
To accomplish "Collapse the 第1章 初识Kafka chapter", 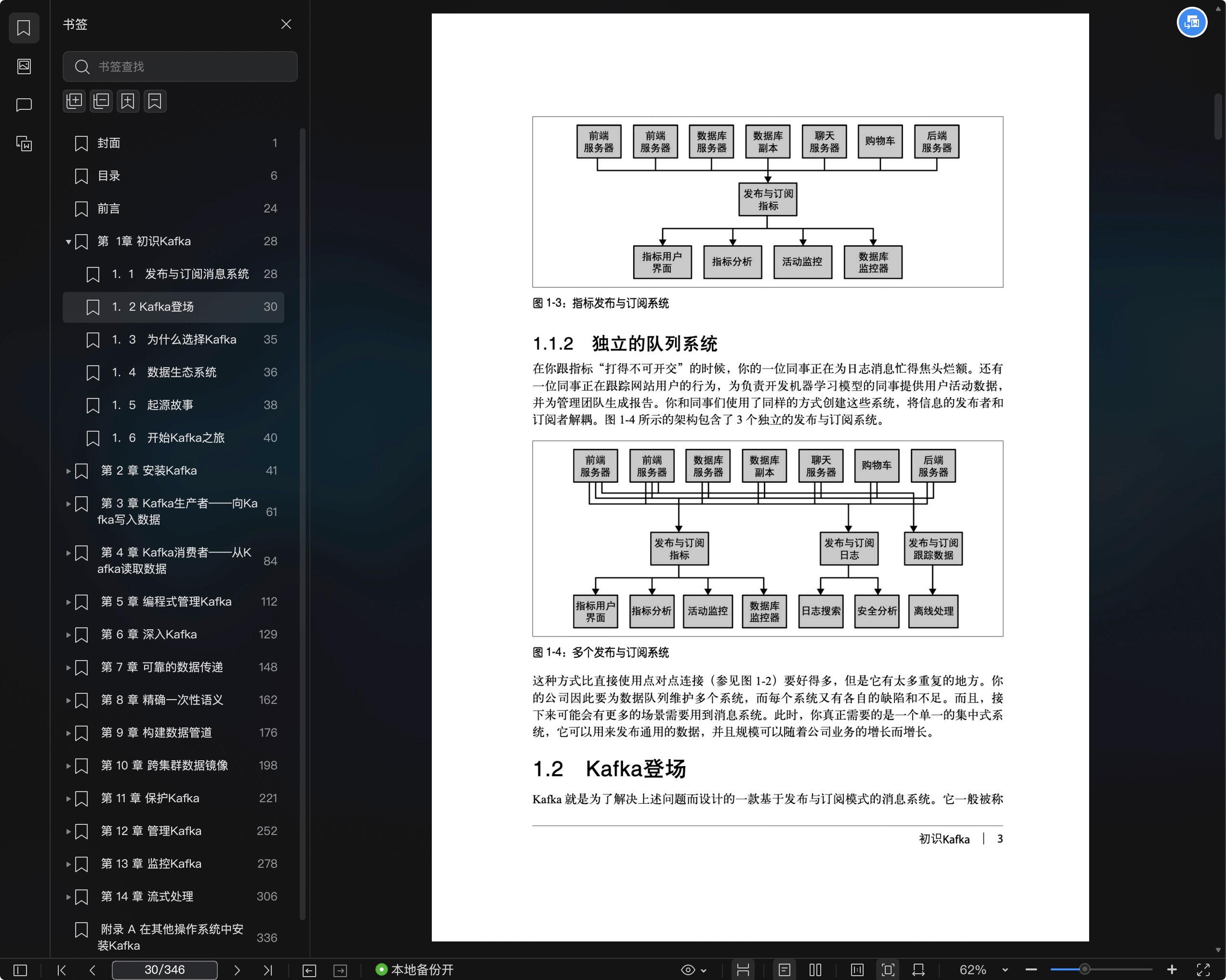I will click(68, 241).
